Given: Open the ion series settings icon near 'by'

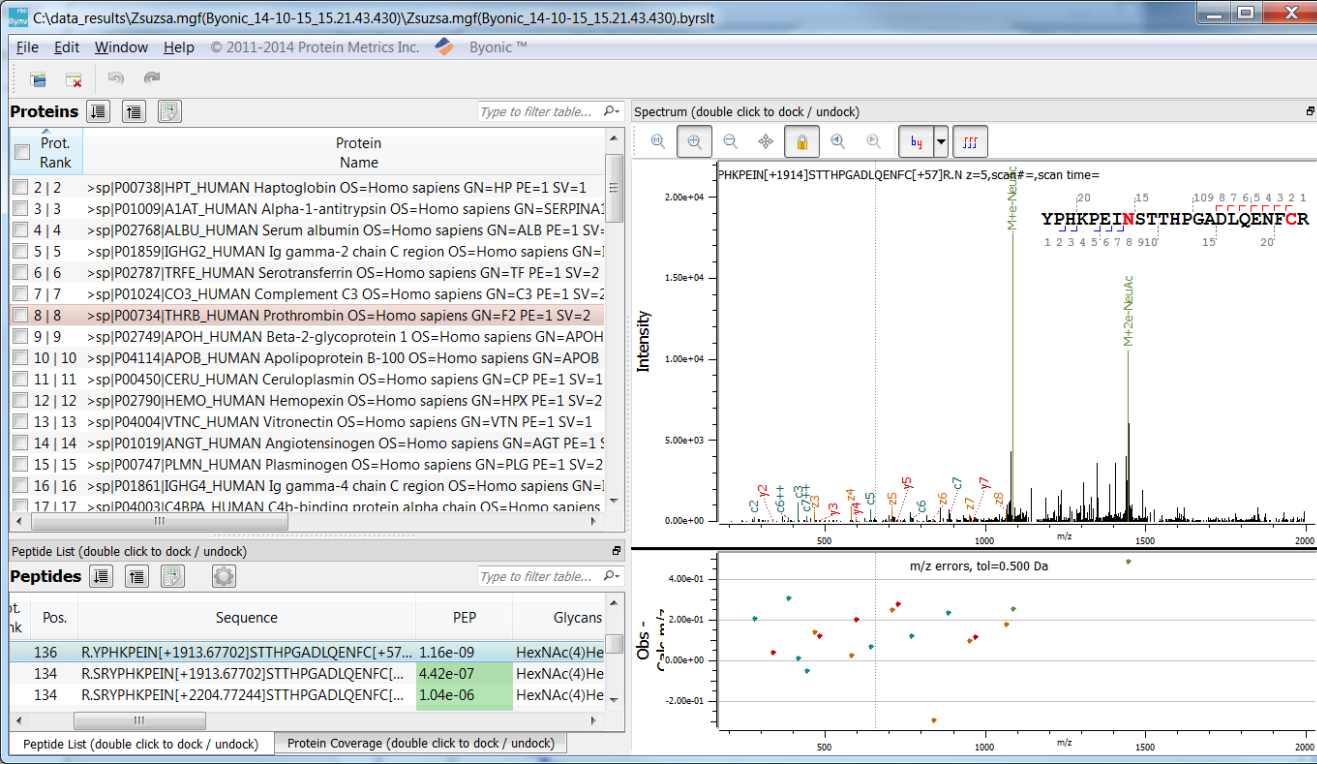Looking at the screenshot, I should pos(968,142).
